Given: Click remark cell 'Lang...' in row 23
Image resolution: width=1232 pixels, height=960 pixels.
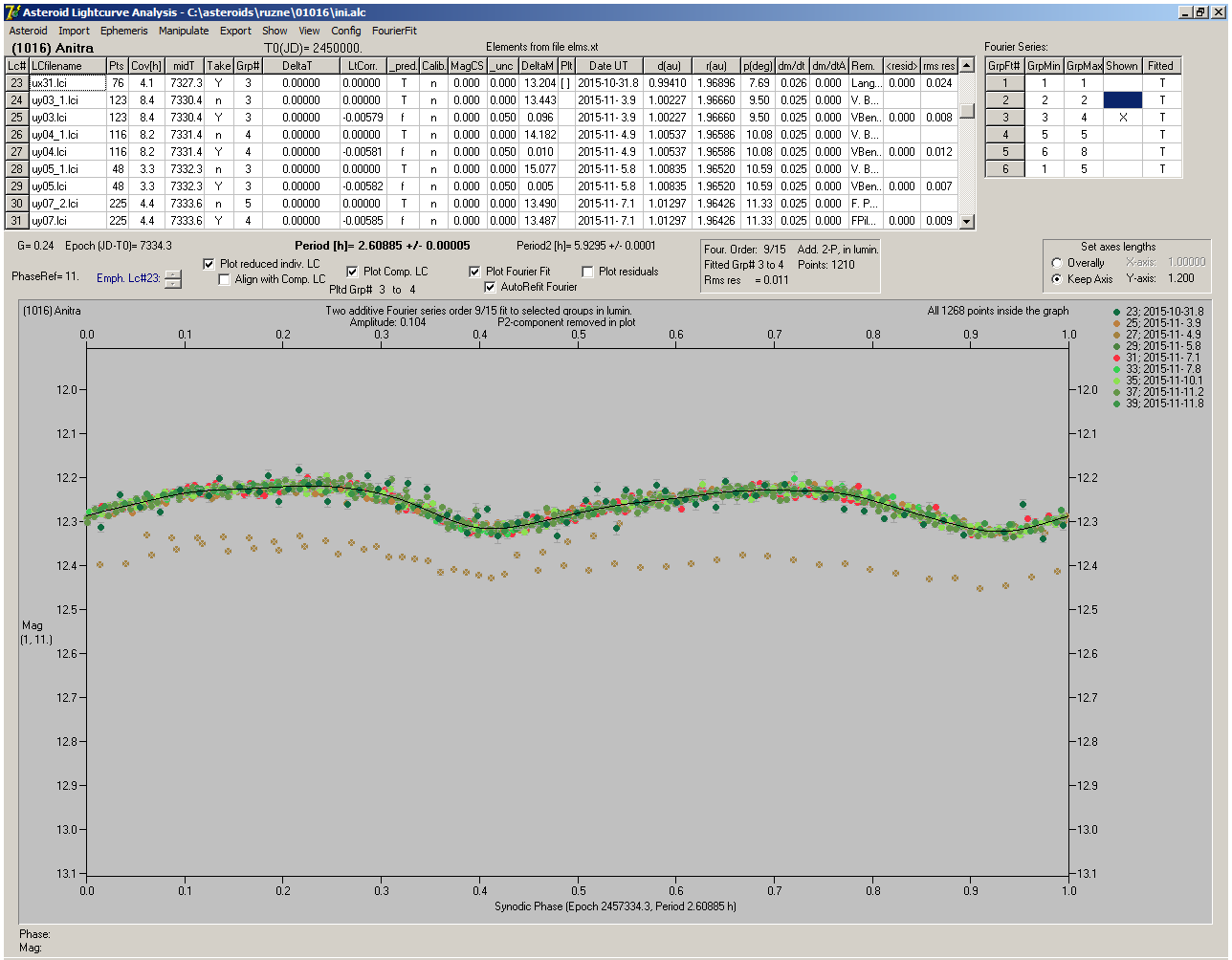Looking at the screenshot, I should point(866,83).
